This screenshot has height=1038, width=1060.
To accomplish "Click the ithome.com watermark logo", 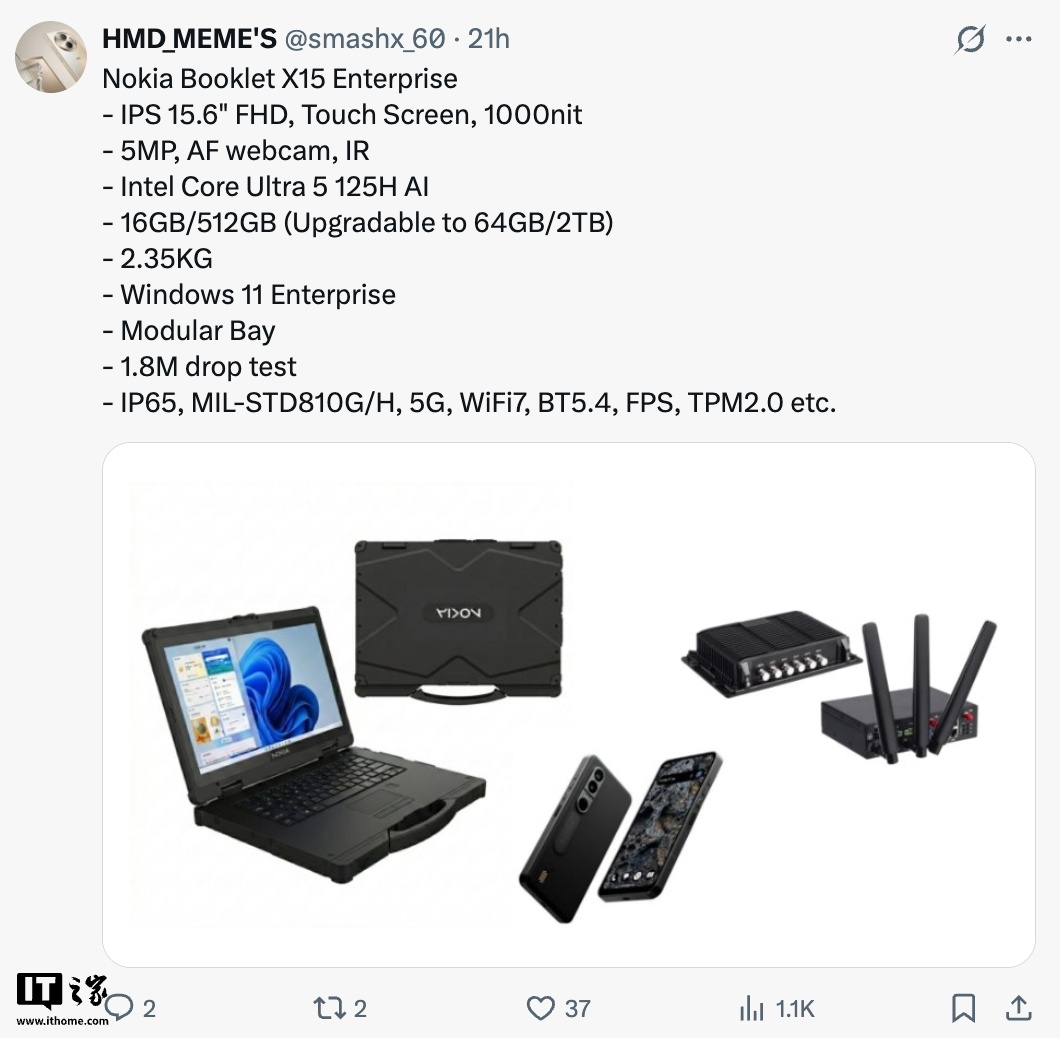I will pos(62,999).
